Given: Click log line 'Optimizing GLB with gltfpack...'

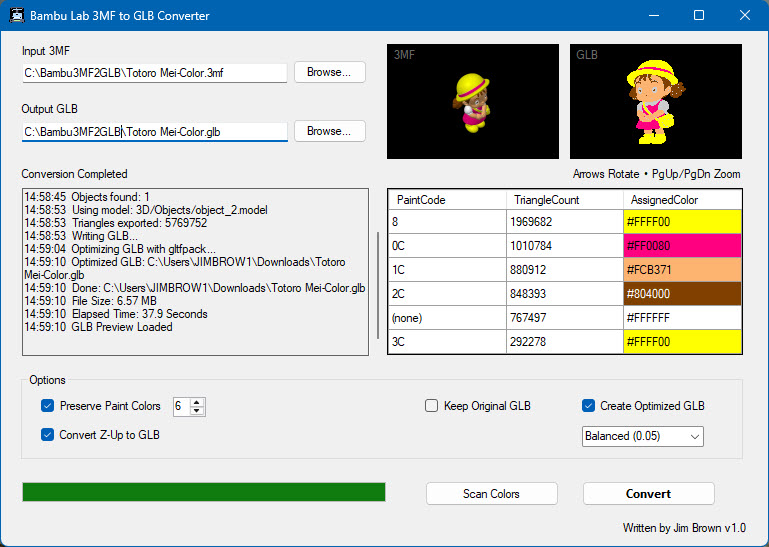Looking at the screenshot, I should [x=120, y=249].
